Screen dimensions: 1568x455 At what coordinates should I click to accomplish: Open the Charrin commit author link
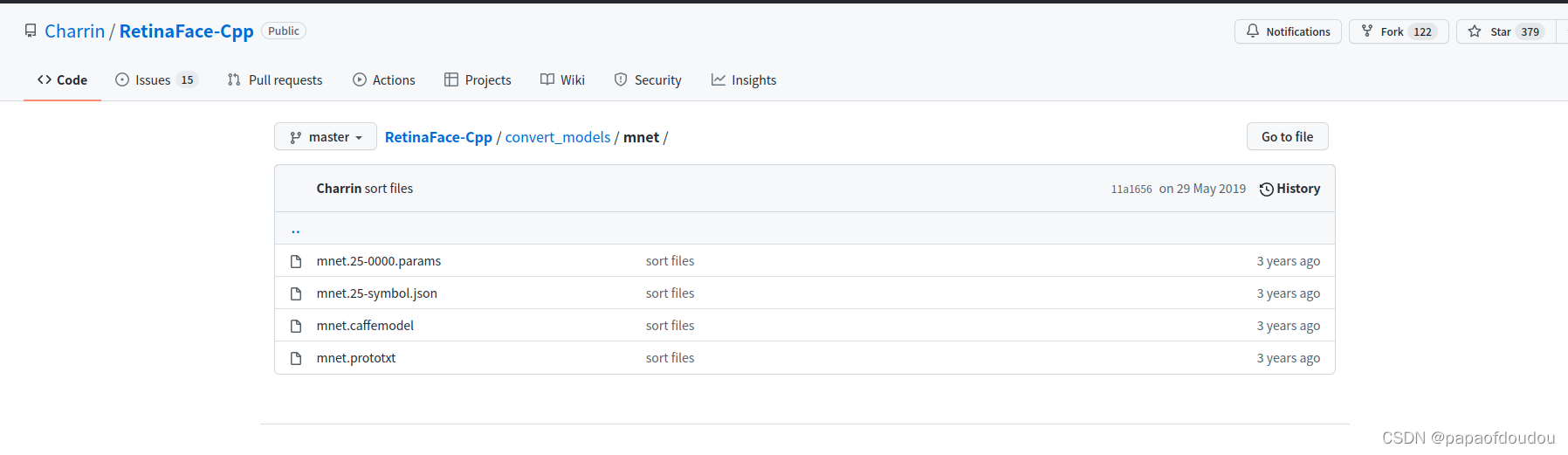(339, 189)
